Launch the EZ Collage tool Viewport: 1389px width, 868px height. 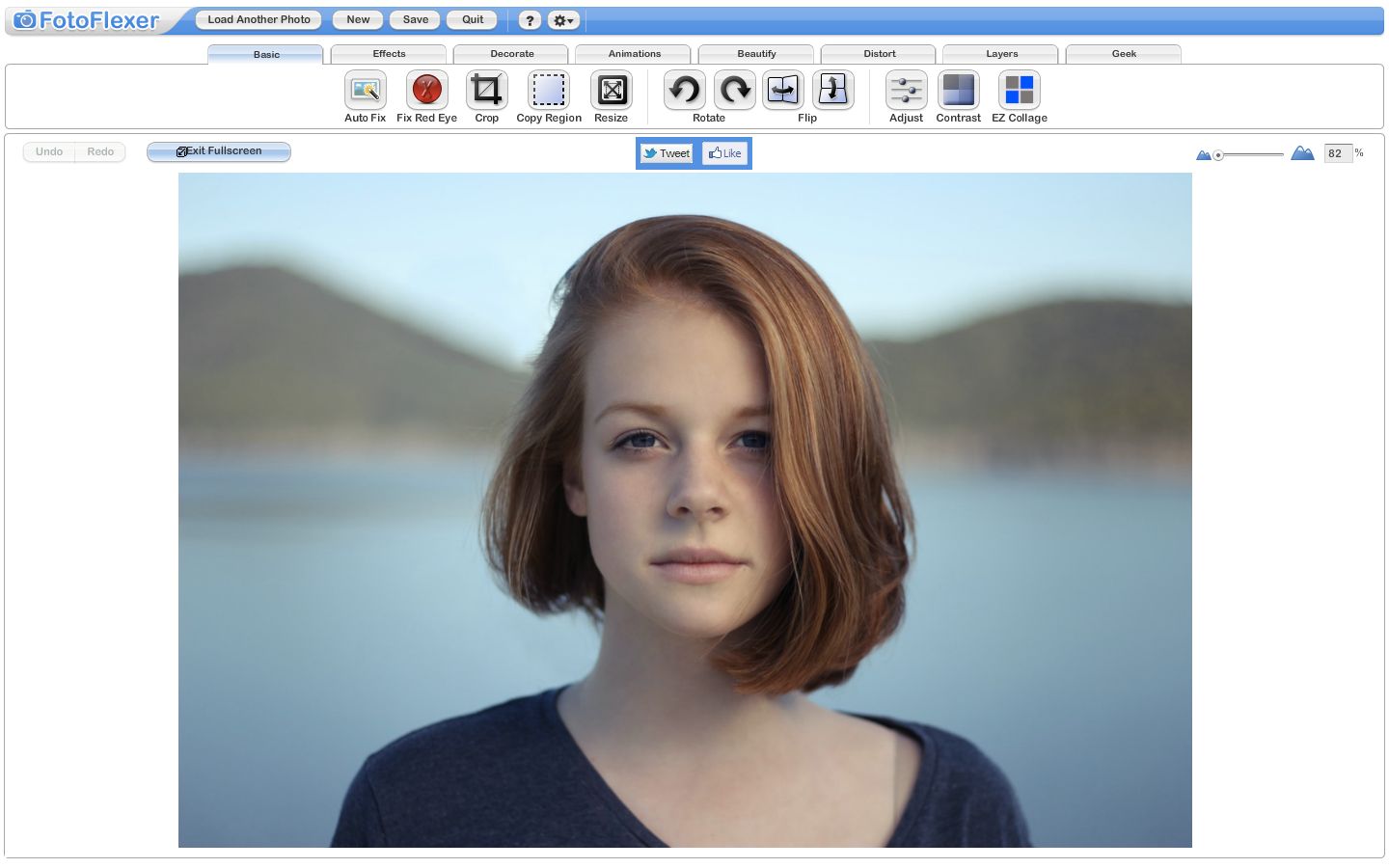(1020, 91)
